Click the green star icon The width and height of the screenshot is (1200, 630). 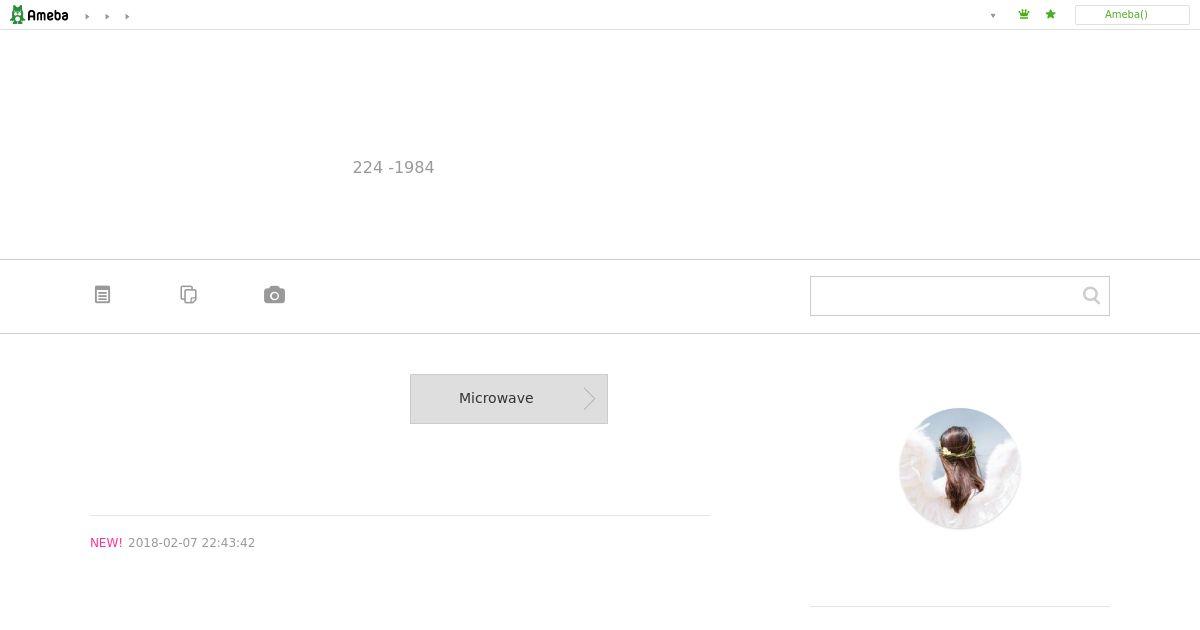pos(1050,15)
